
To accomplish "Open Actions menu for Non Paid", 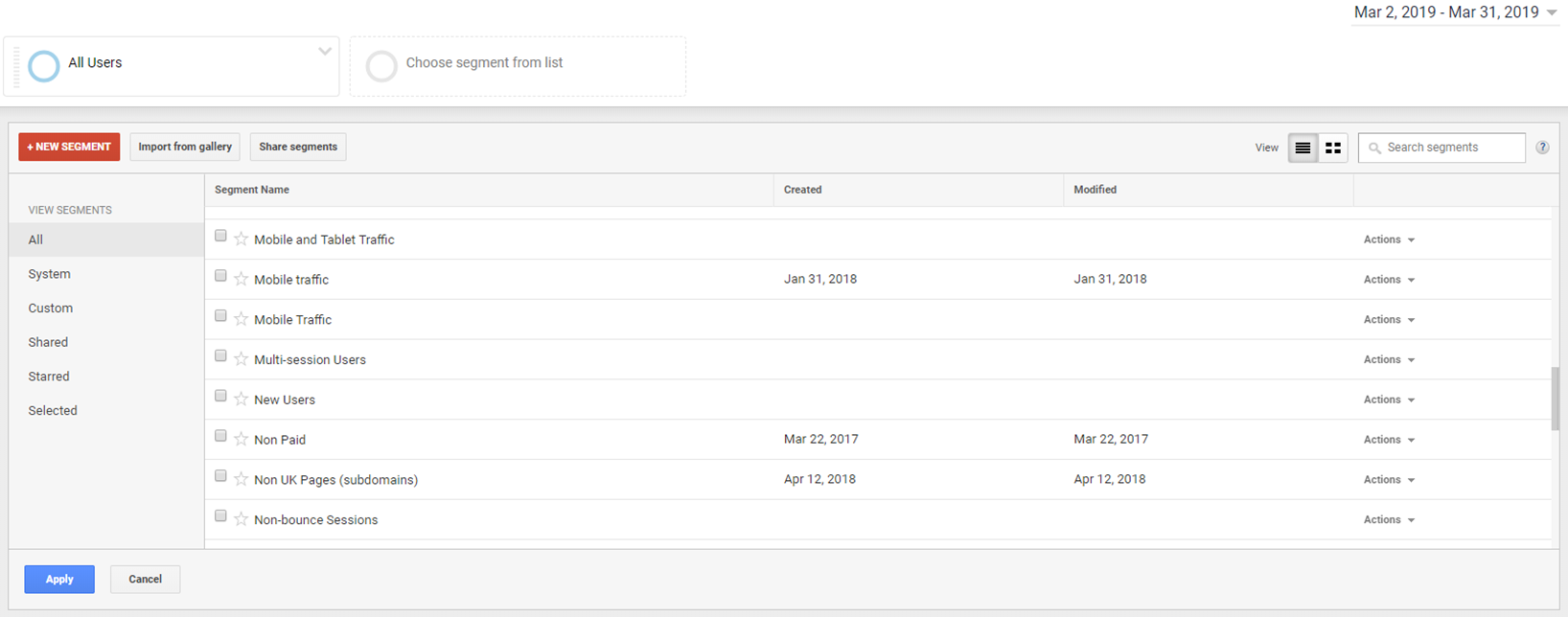I will point(1389,440).
